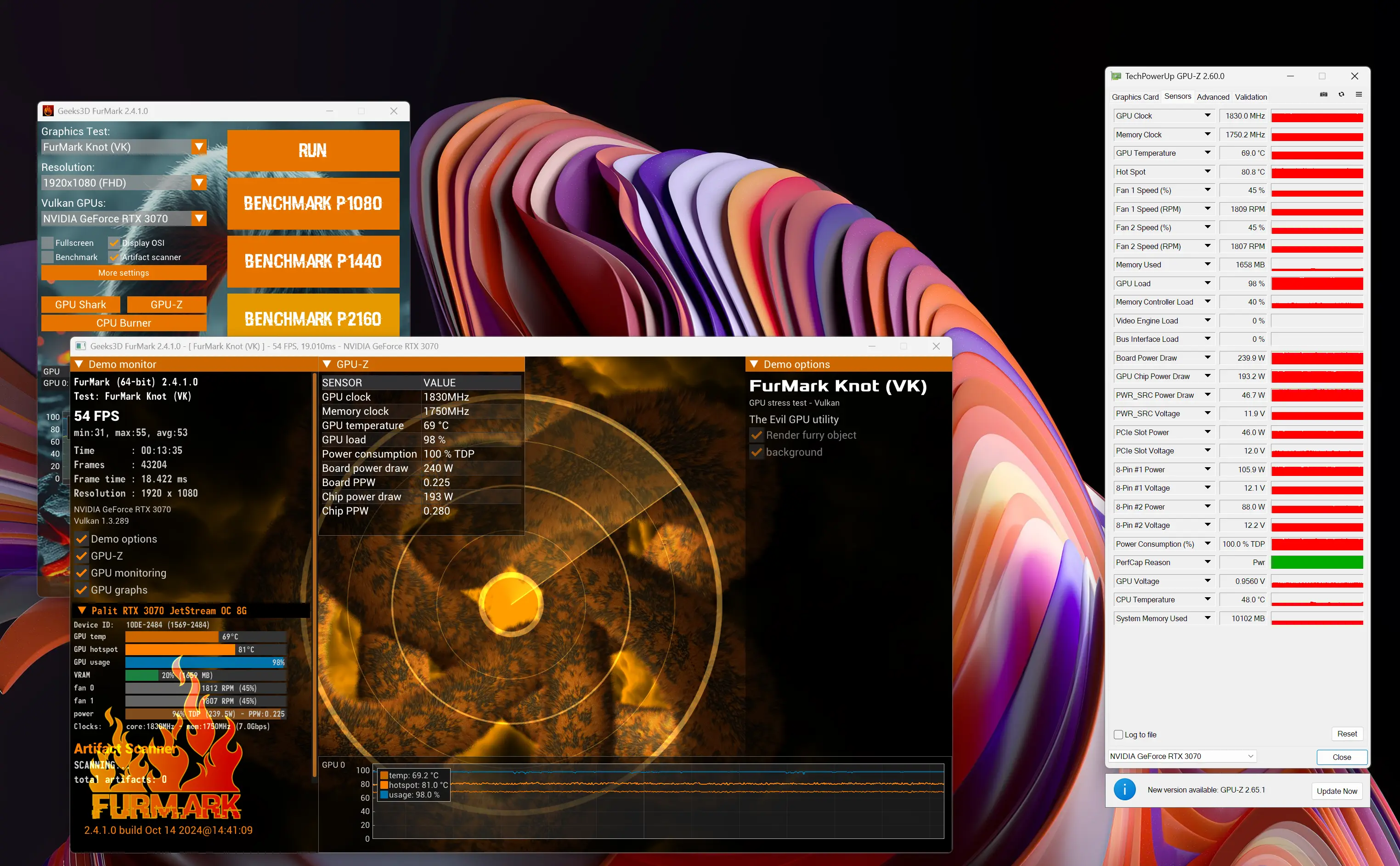Switch to Graphics Card tab in GPU-Z
The image size is (1400, 866).
(x=1135, y=97)
